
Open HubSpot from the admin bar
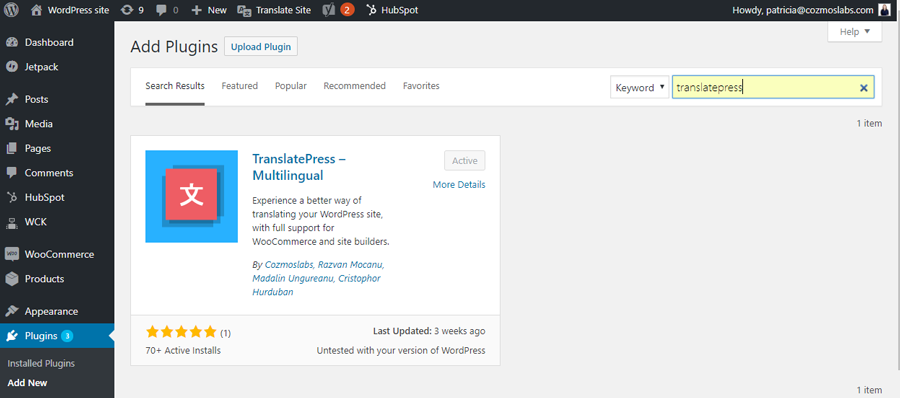[393, 10]
